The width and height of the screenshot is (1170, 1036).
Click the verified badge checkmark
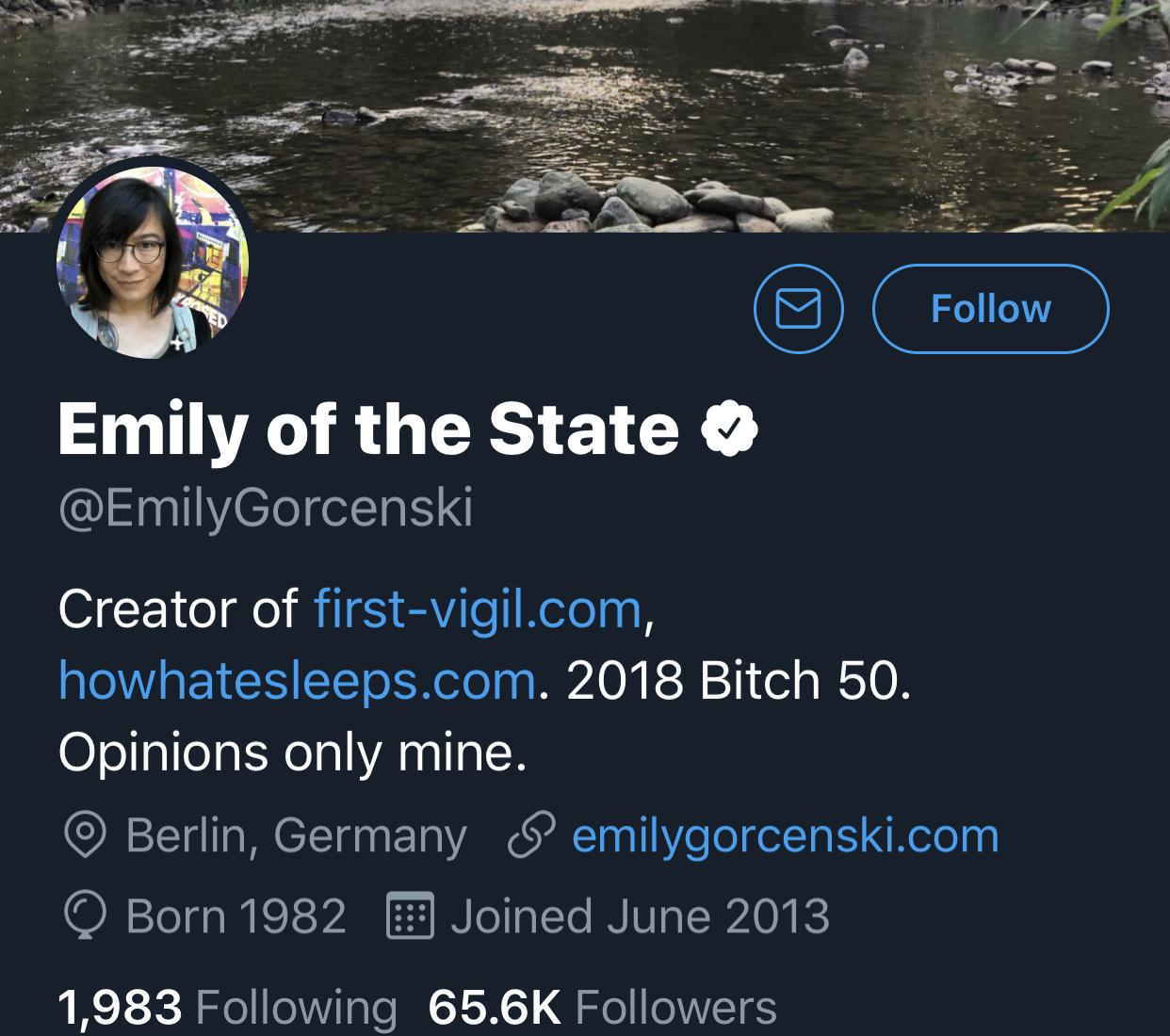(x=730, y=429)
